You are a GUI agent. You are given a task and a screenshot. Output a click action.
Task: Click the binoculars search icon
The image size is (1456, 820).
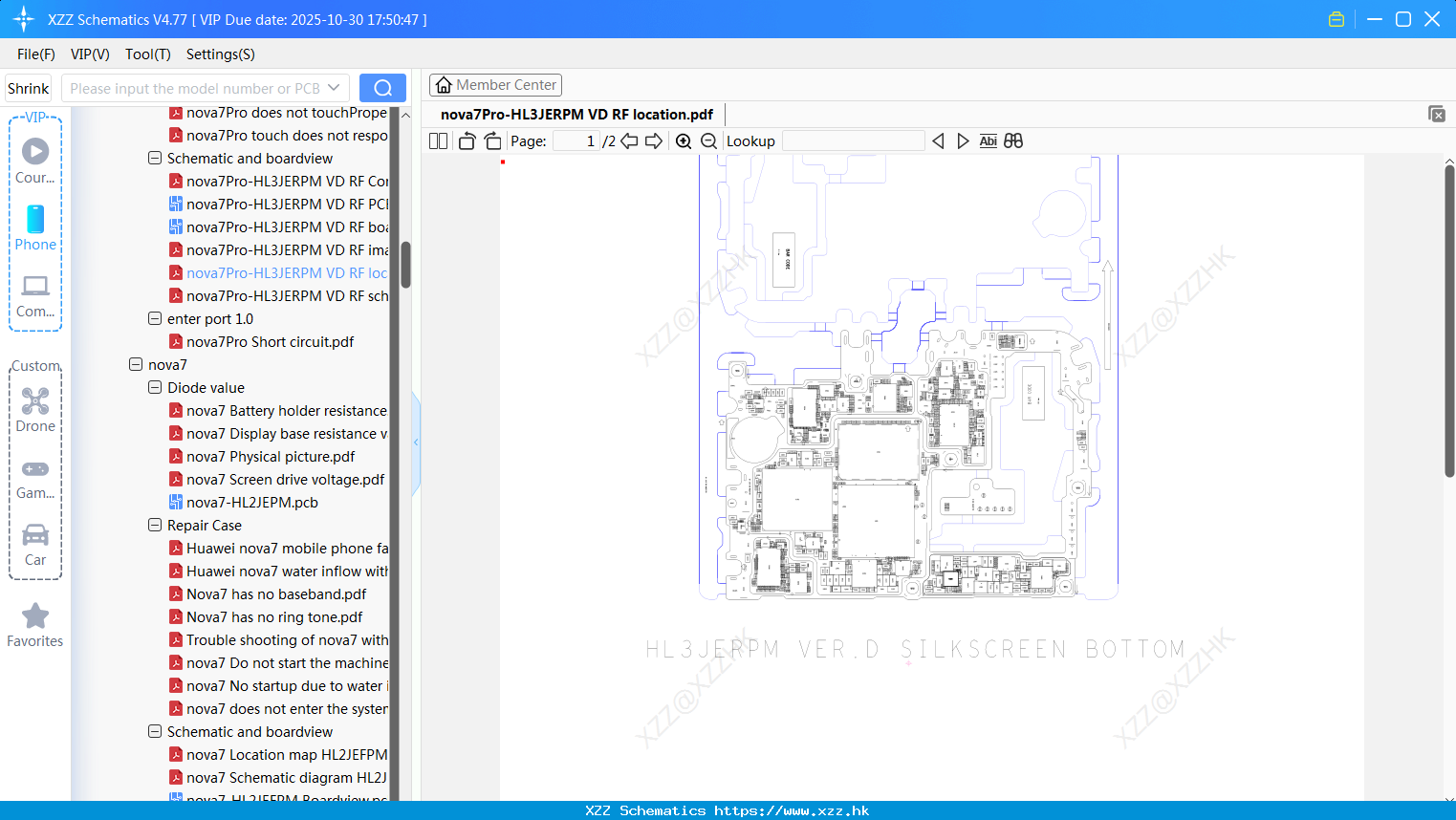[x=1013, y=141]
